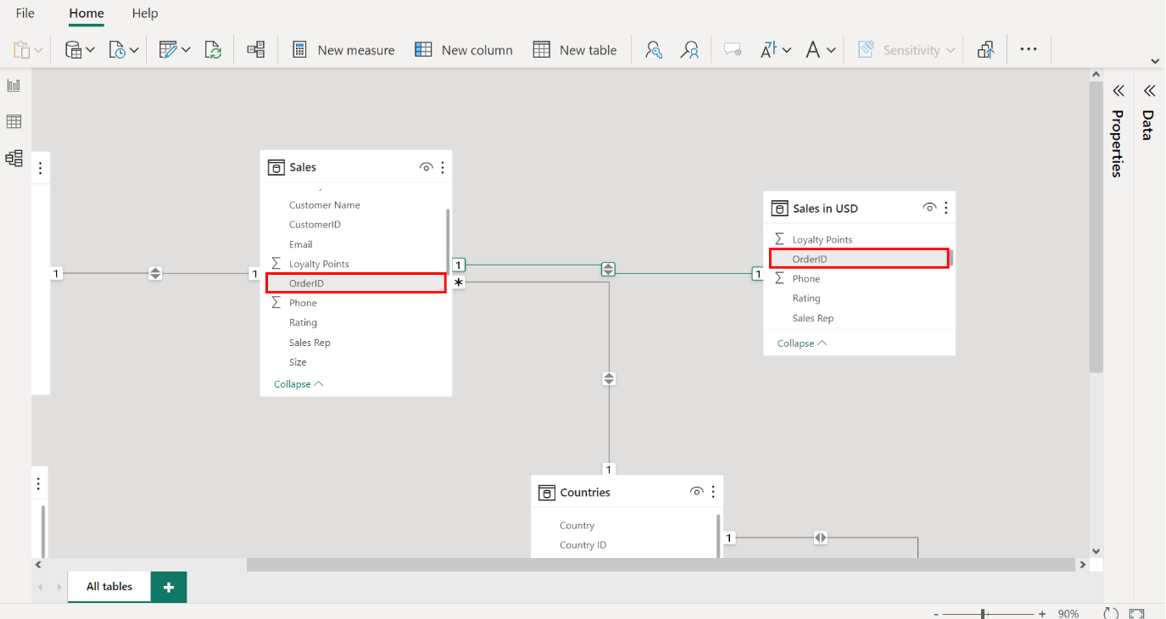Image resolution: width=1166 pixels, height=619 pixels.
Task: Open the Help ribbon tab
Action: pyautogui.click(x=145, y=13)
